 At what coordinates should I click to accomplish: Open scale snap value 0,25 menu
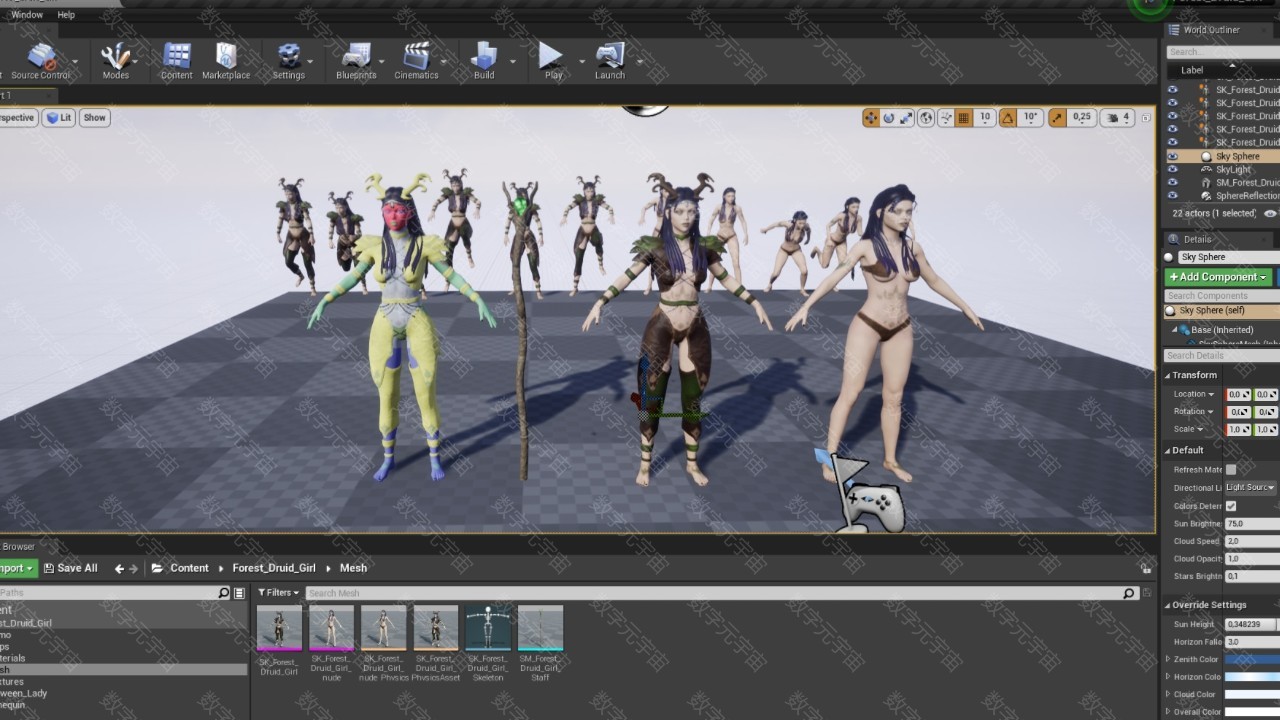tap(1082, 118)
